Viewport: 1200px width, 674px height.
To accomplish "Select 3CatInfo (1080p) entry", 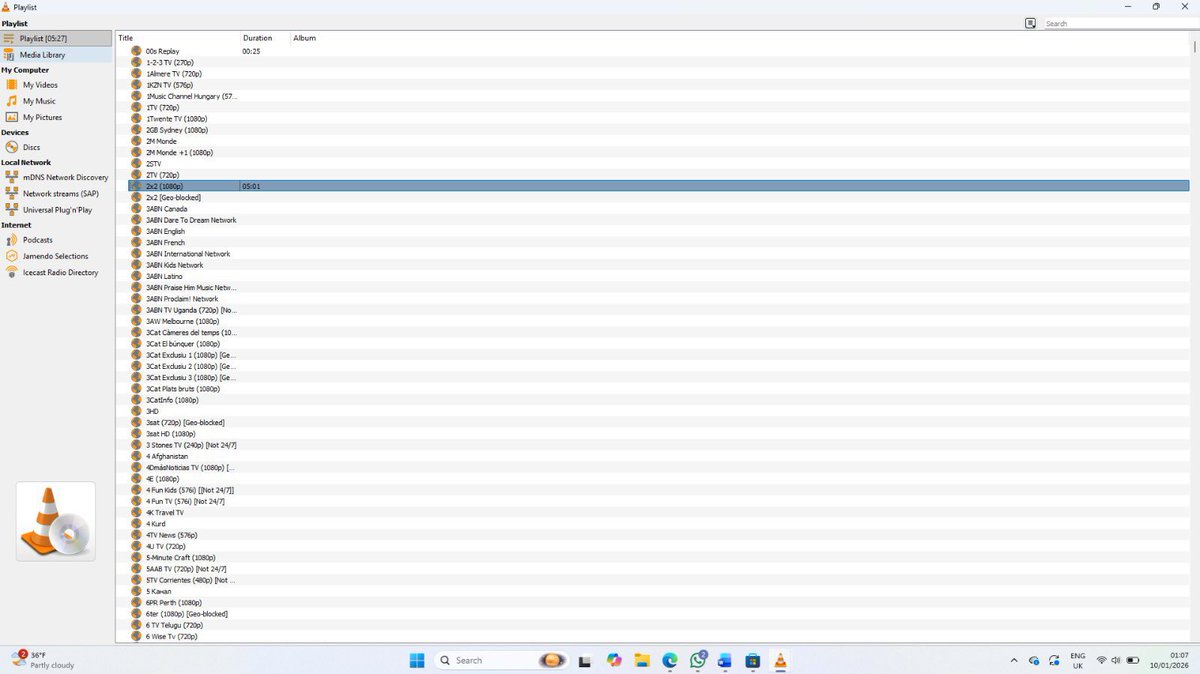I will [x=172, y=400].
